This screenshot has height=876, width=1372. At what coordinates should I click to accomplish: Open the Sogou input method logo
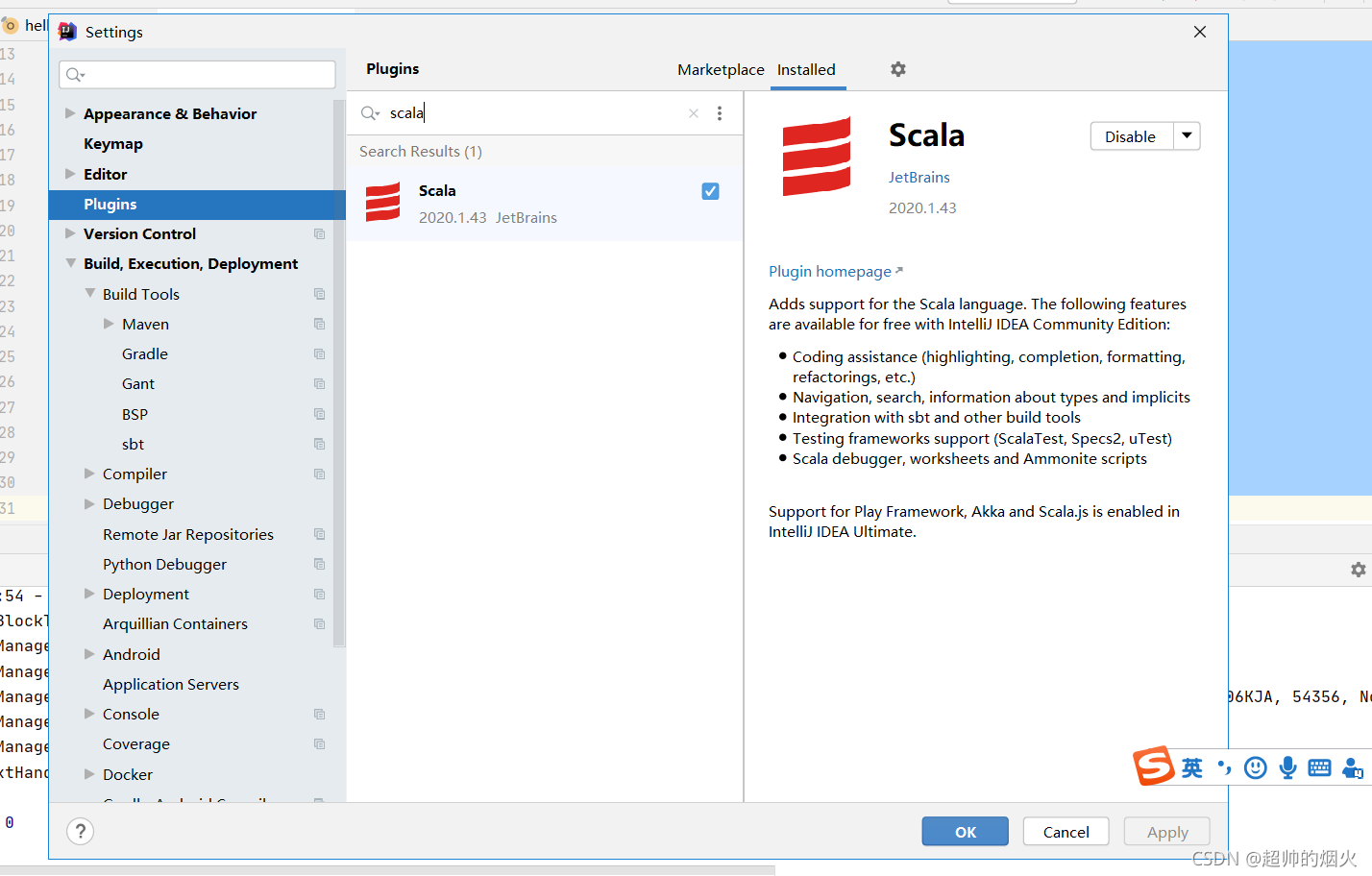tap(1154, 766)
